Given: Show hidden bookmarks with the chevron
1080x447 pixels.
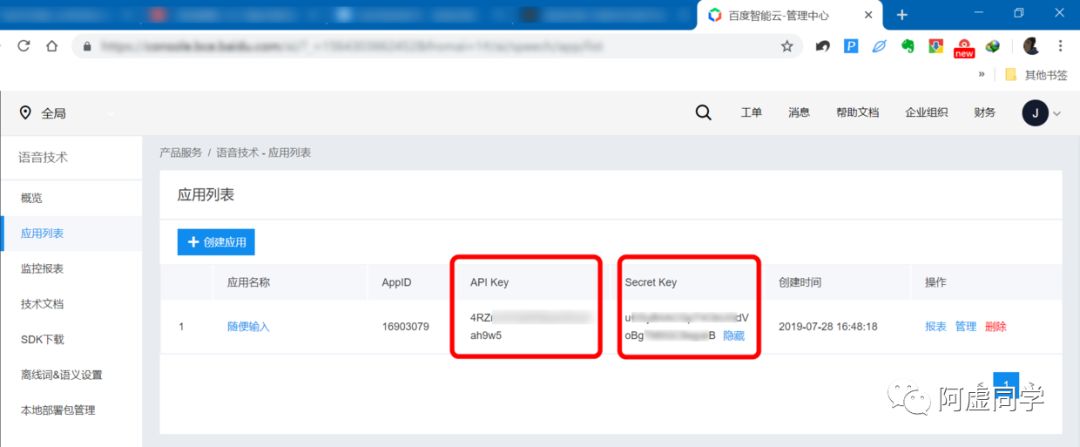Looking at the screenshot, I should click(982, 74).
